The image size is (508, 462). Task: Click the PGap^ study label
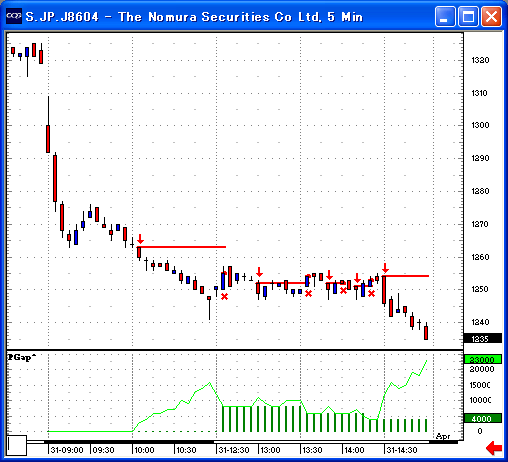[22, 357]
